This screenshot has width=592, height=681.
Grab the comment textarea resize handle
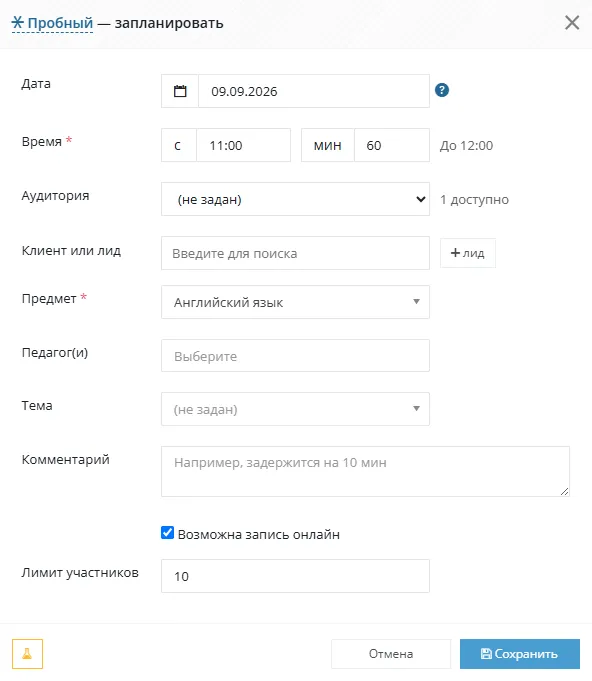(564, 491)
